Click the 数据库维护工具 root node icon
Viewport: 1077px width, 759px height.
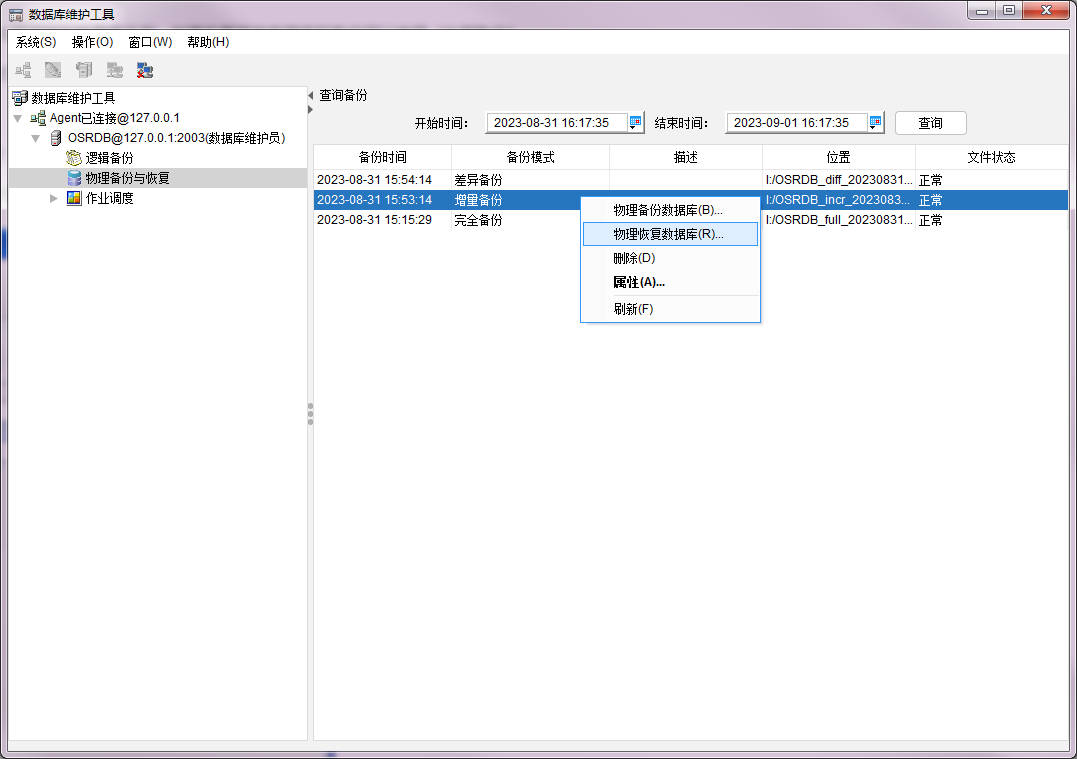pyautogui.click(x=19, y=98)
